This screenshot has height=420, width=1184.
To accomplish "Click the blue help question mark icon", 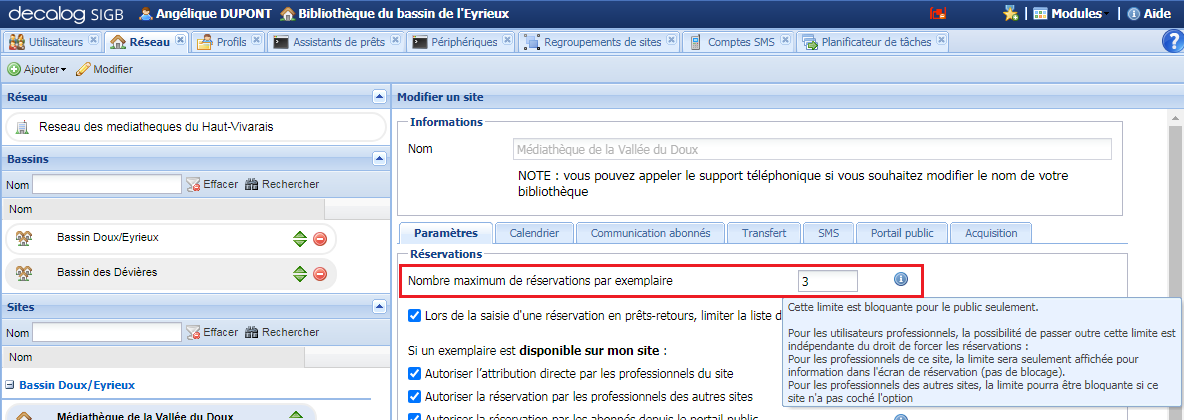I will click(x=1172, y=41).
